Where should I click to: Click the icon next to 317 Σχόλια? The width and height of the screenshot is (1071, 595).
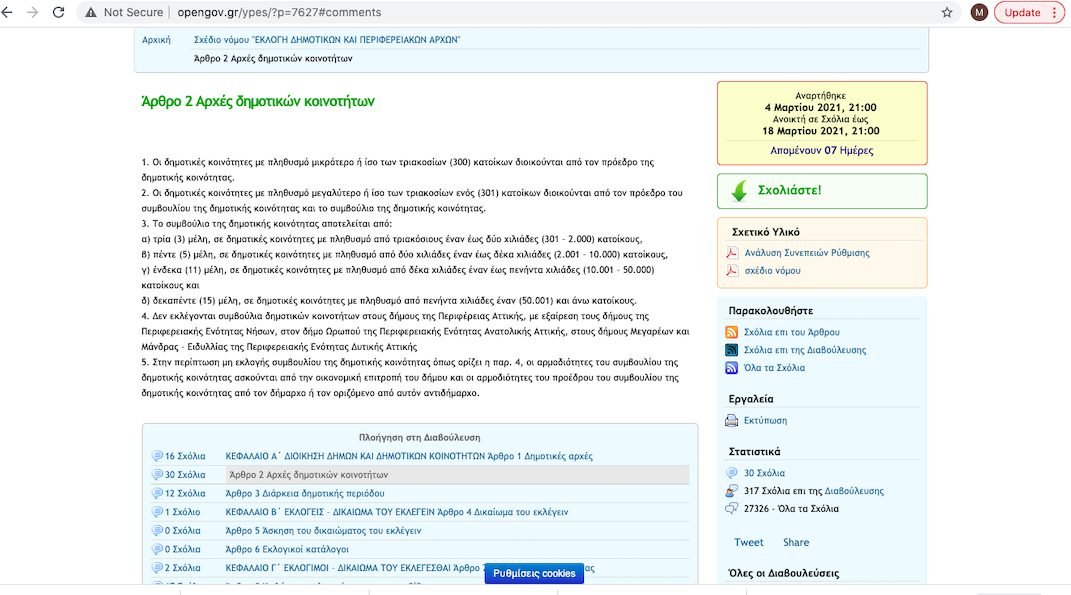coord(732,490)
